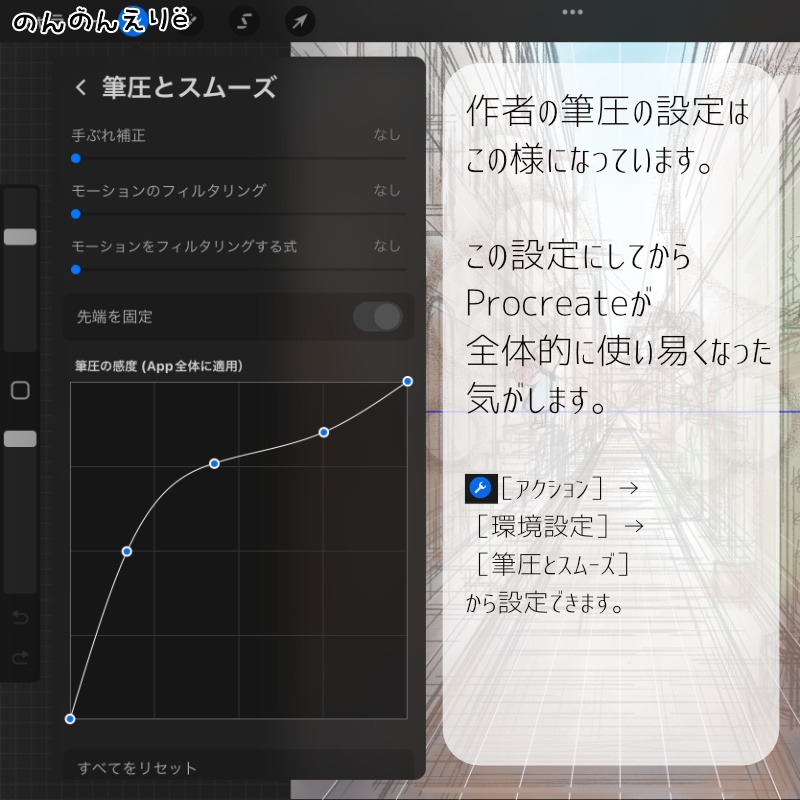Open the three-dot menu at the top right
The width and height of the screenshot is (800, 800).
point(571,11)
